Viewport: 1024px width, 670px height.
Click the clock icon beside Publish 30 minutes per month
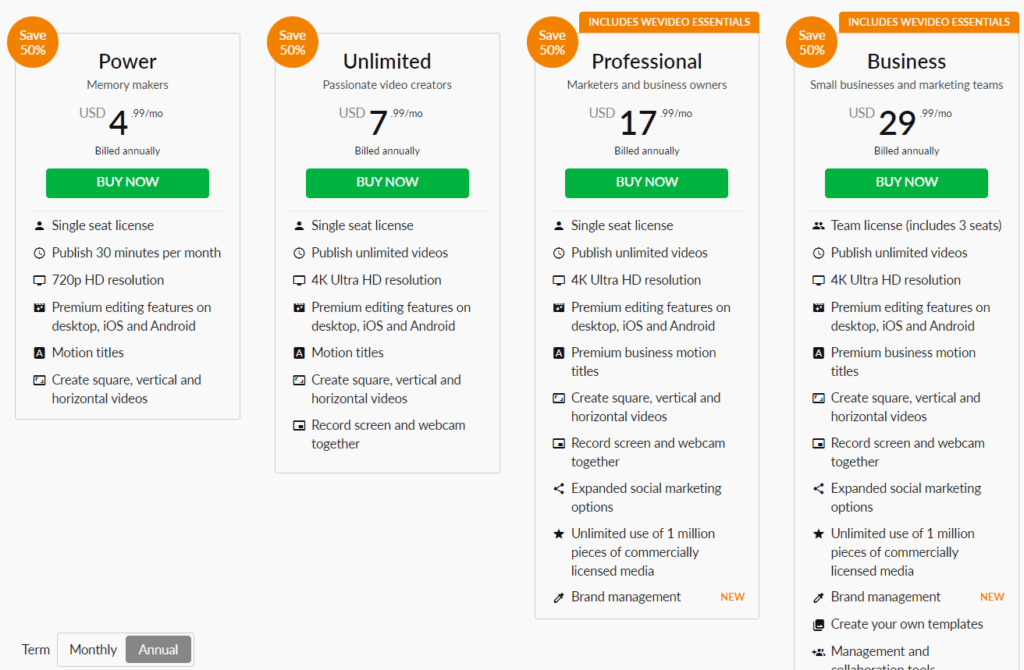[x=39, y=253]
